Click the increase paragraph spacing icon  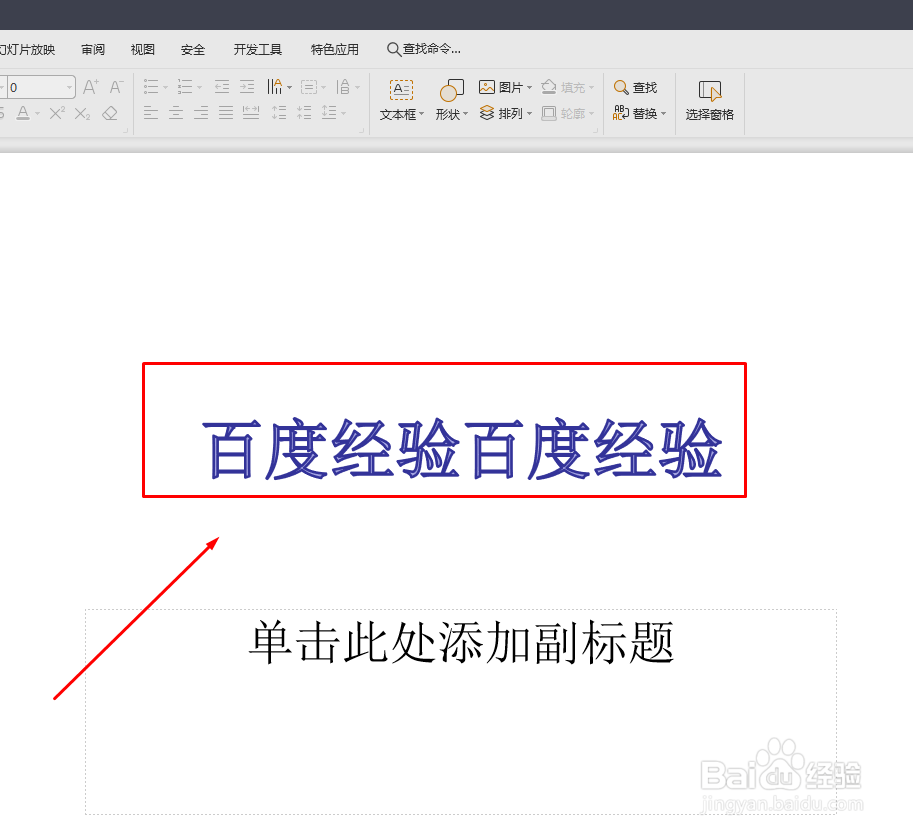tap(279, 112)
